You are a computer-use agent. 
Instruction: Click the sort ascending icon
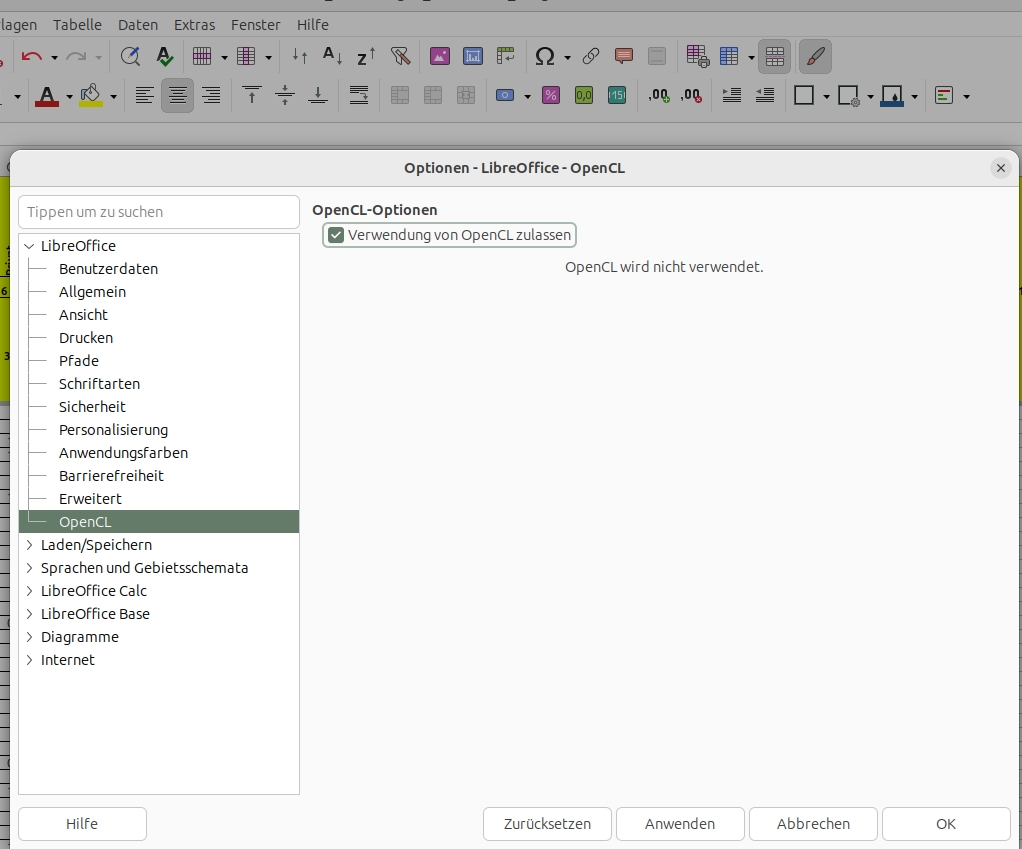pyautogui.click(x=333, y=56)
